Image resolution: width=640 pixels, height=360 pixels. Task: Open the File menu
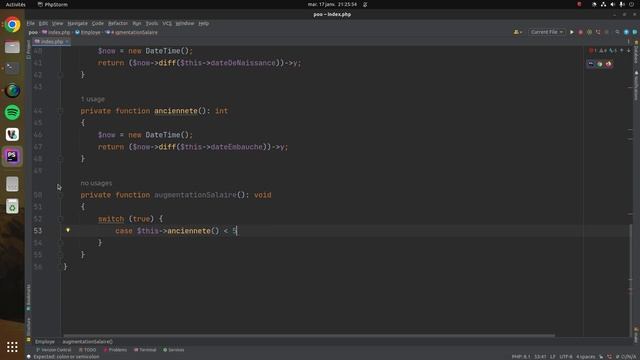pyautogui.click(x=31, y=23)
